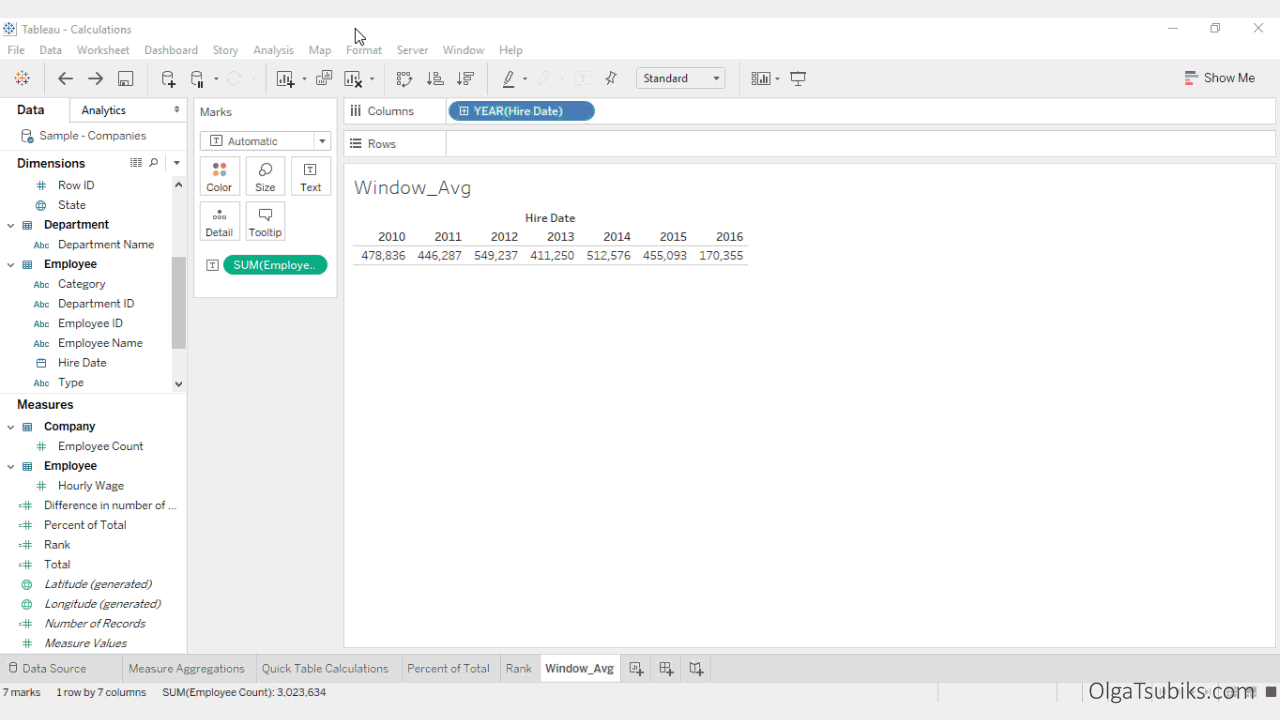Select the Department Name field
This screenshot has height=720, width=1280.
point(106,245)
